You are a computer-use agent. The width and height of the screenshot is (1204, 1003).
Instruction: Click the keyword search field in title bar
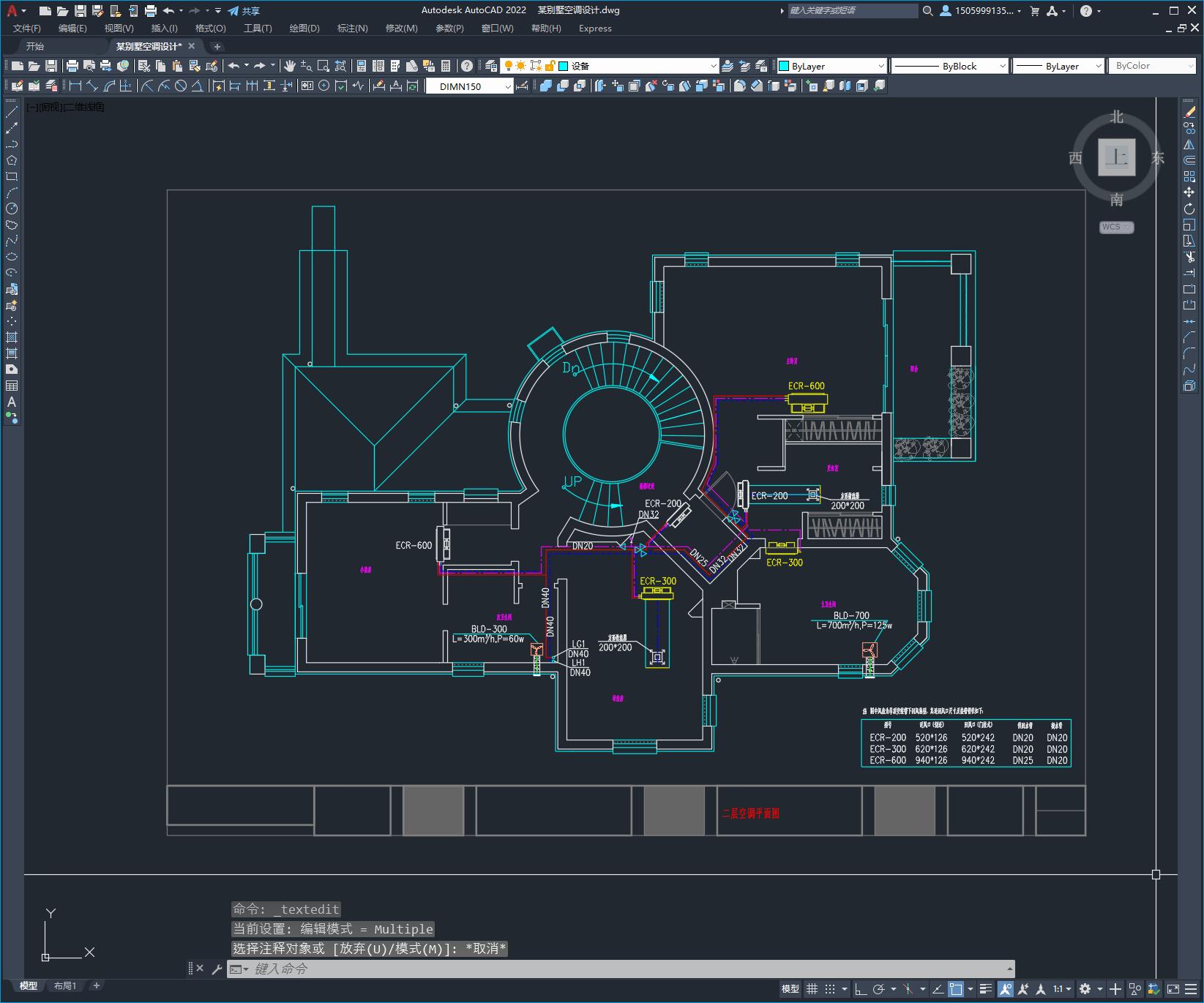tap(853, 11)
